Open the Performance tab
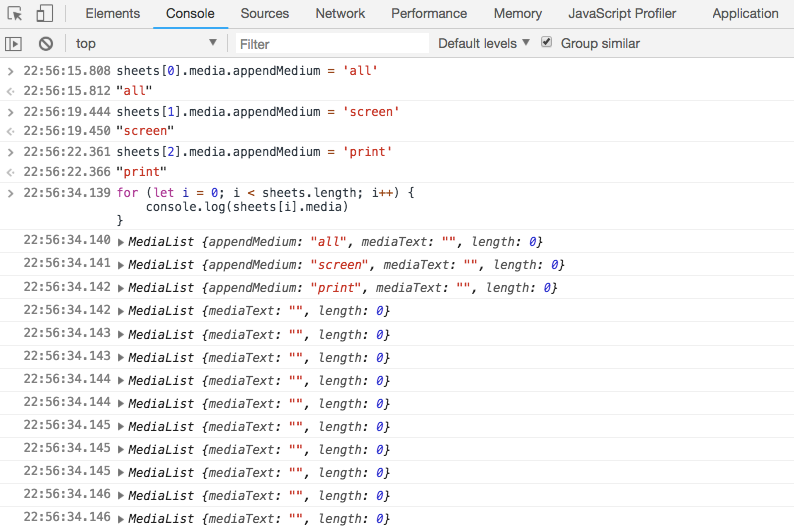Image resolution: width=794 pixels, height=528 pixels. coord(428,14)
